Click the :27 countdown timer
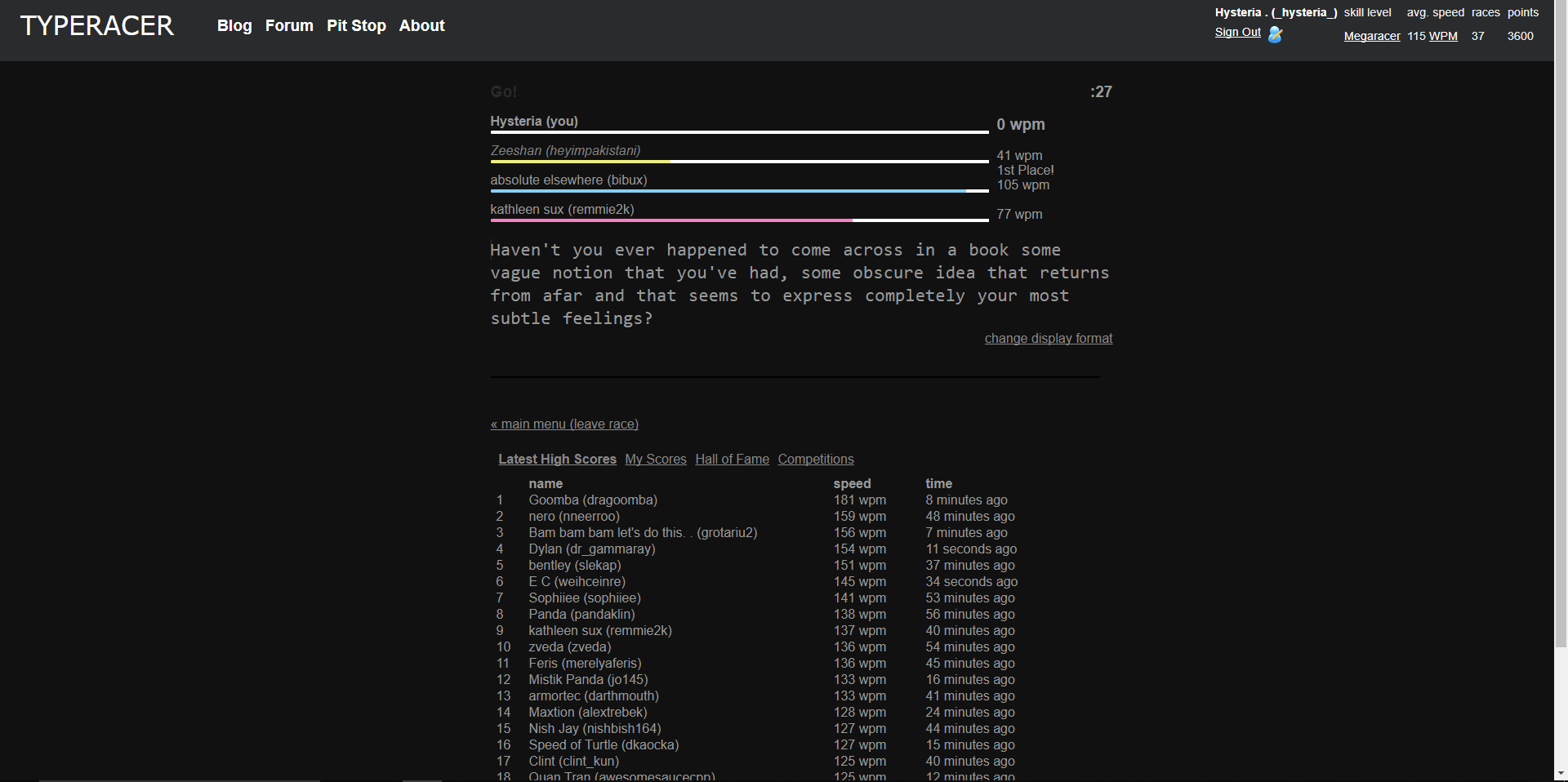 1100,92
